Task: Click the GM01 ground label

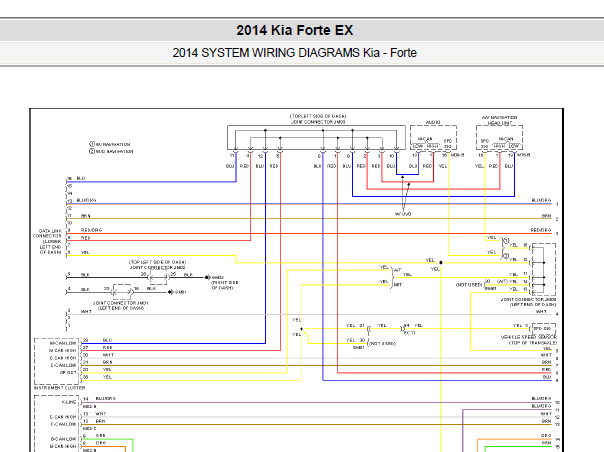Action: 181,292
